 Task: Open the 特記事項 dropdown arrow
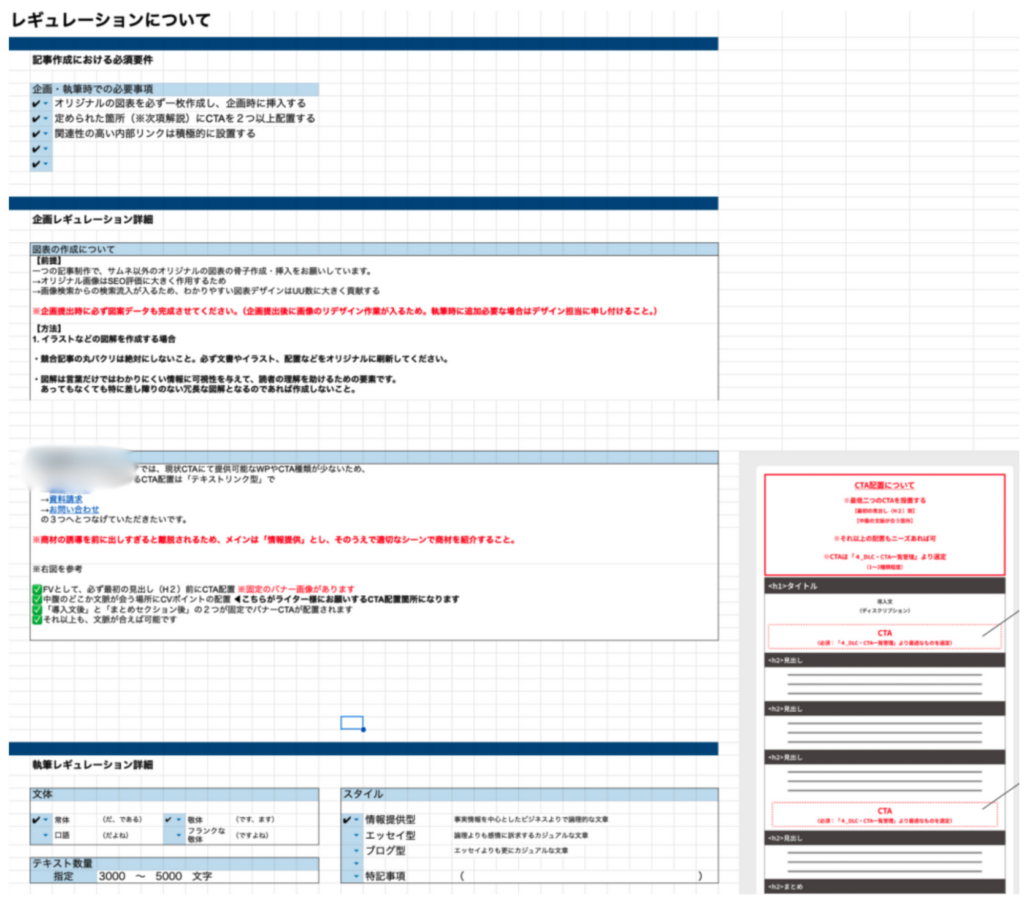pyautogui.click(x=357, y=876)
